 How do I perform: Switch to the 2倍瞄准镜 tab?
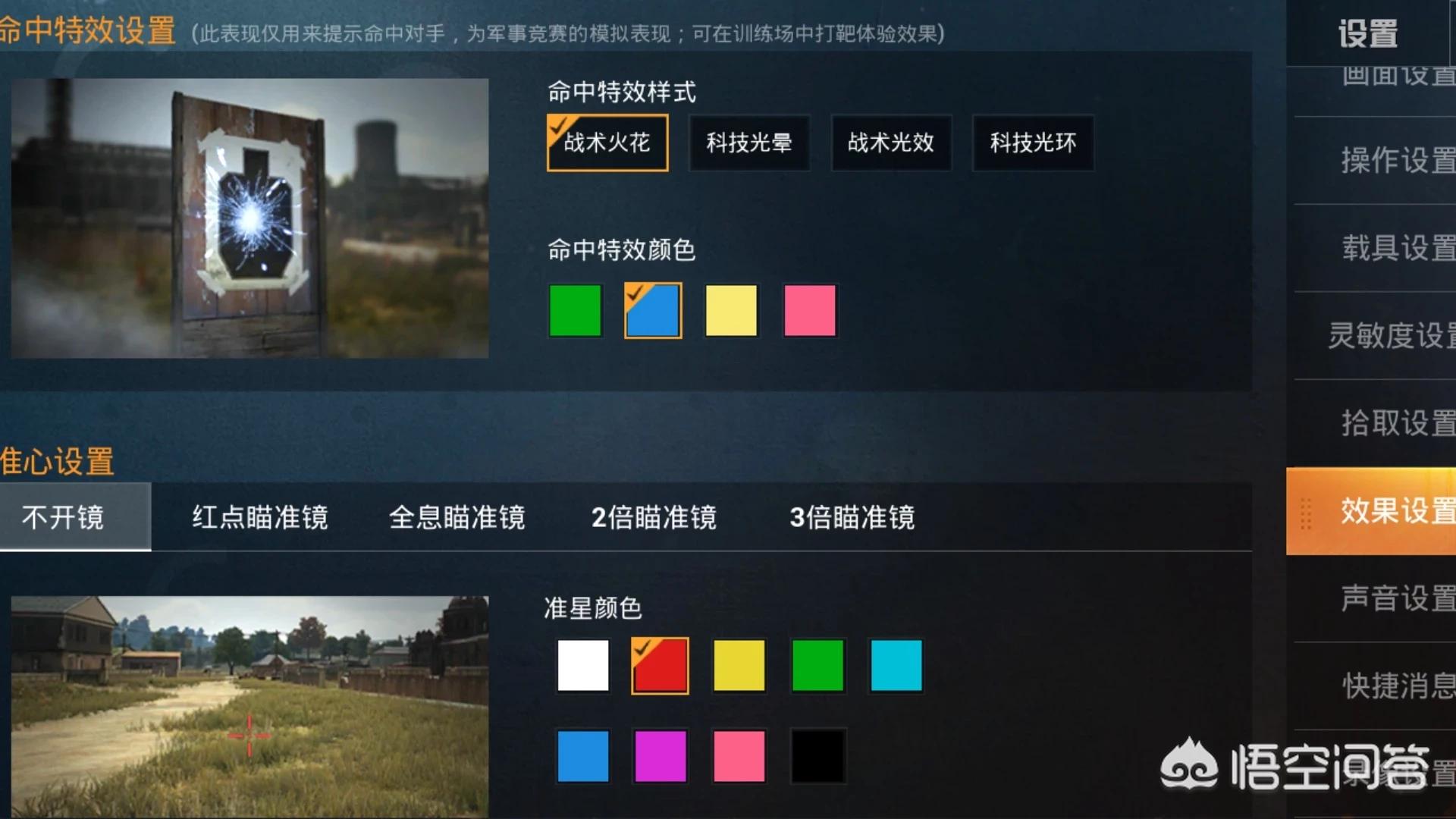tap(654, 517)
